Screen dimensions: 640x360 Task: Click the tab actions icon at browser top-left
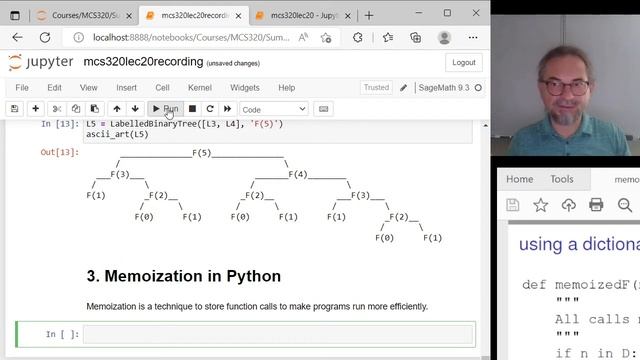click(x=15, y=16)
